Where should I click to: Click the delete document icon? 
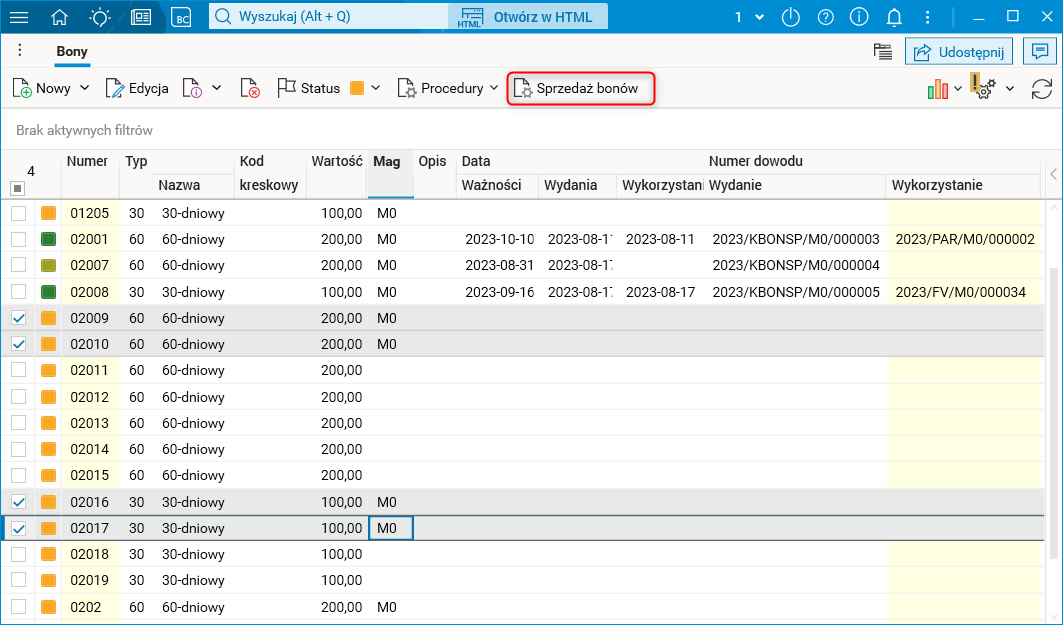(250, 88)
